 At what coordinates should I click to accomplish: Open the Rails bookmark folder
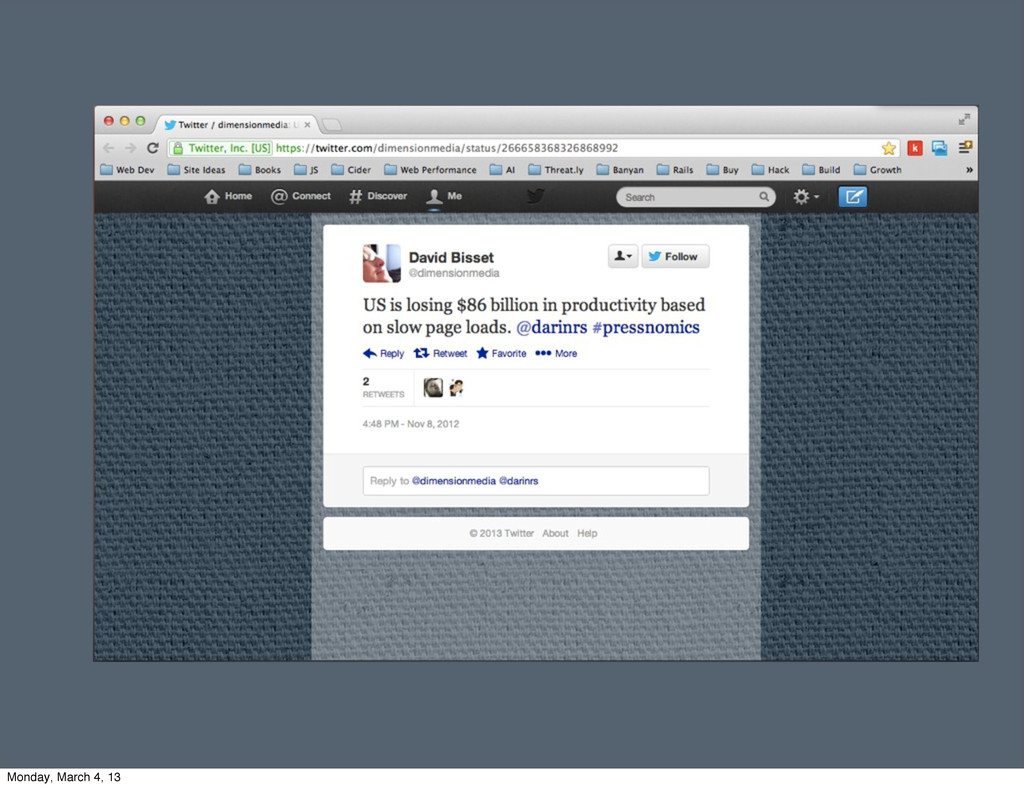point(675,170)
